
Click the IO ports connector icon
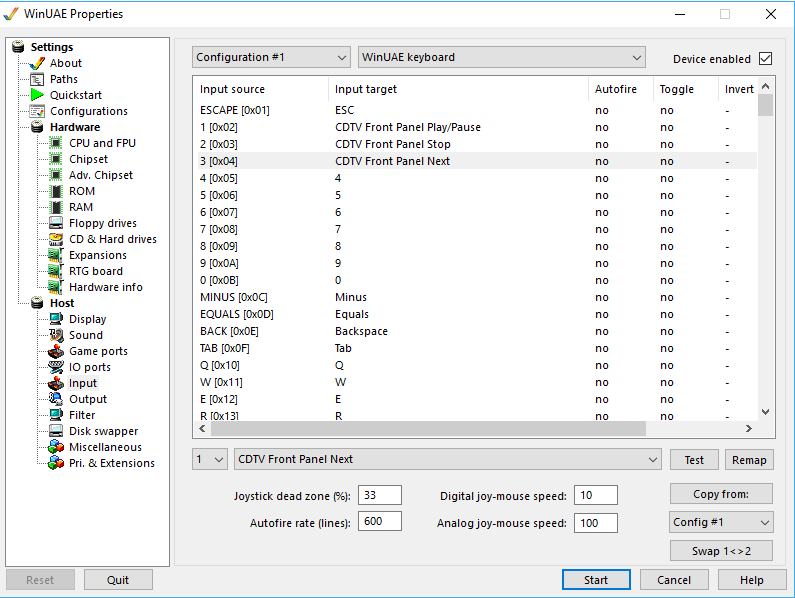pos(56,367)
